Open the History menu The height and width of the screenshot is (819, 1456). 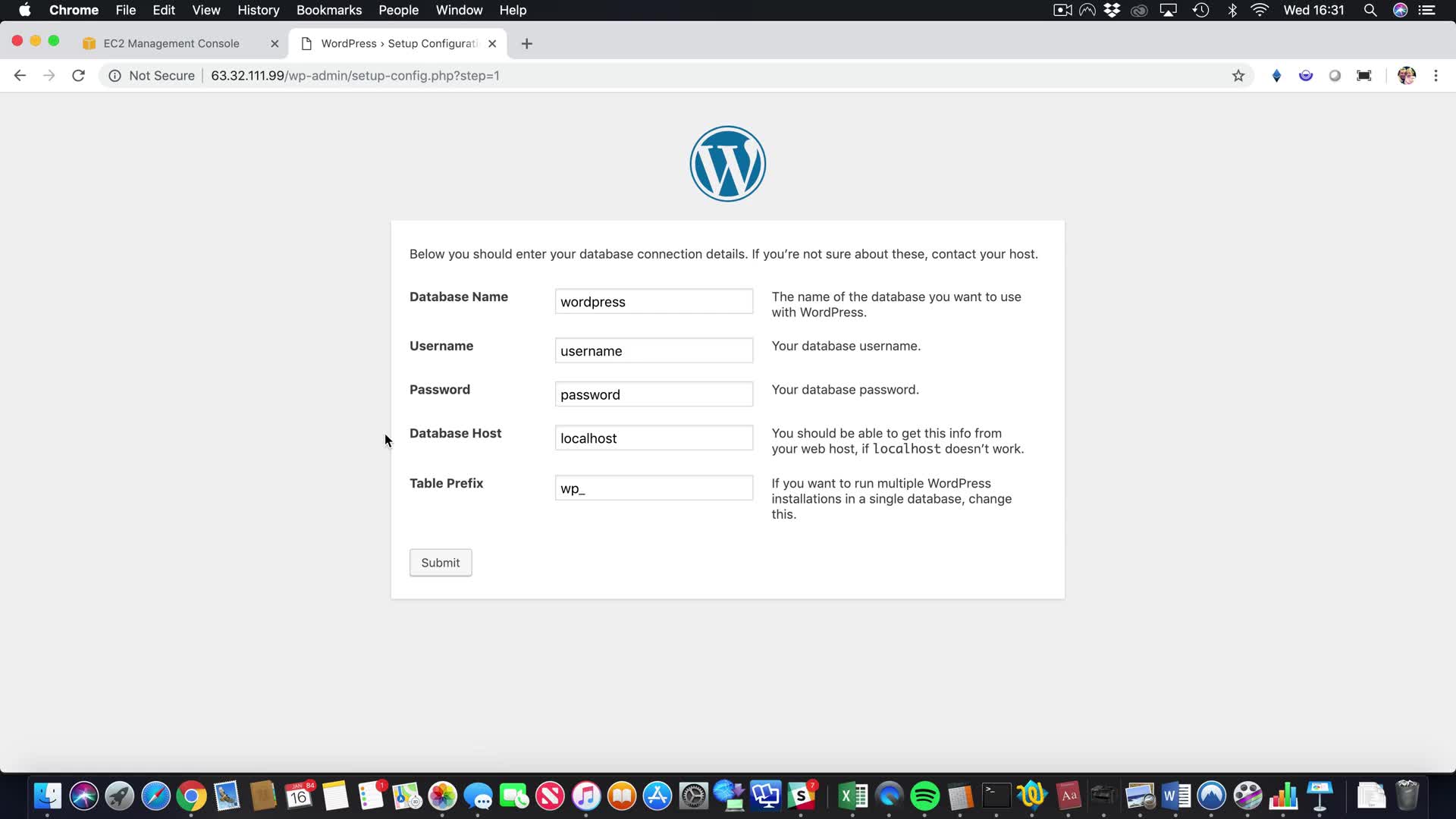coord(258,11)
